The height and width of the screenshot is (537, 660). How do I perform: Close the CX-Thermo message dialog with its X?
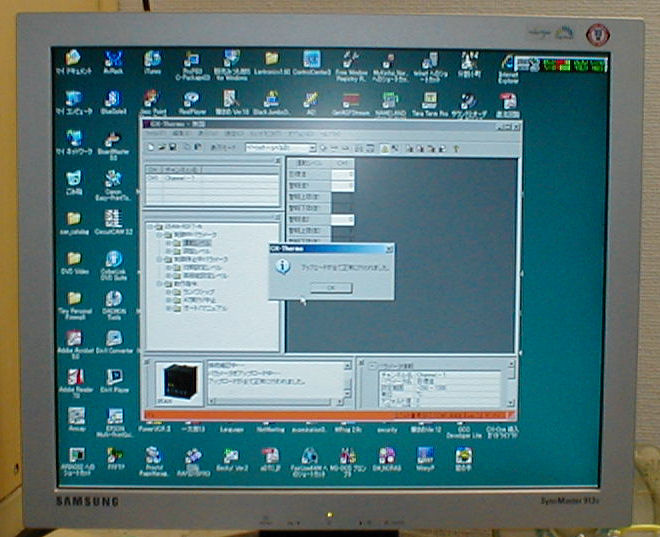point(389,249)
